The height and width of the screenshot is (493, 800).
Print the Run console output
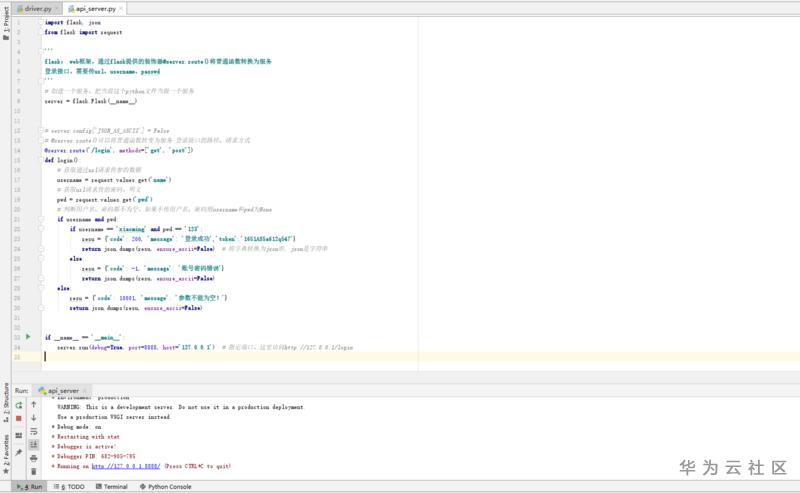pyautogui.click(x=34, y=458)
